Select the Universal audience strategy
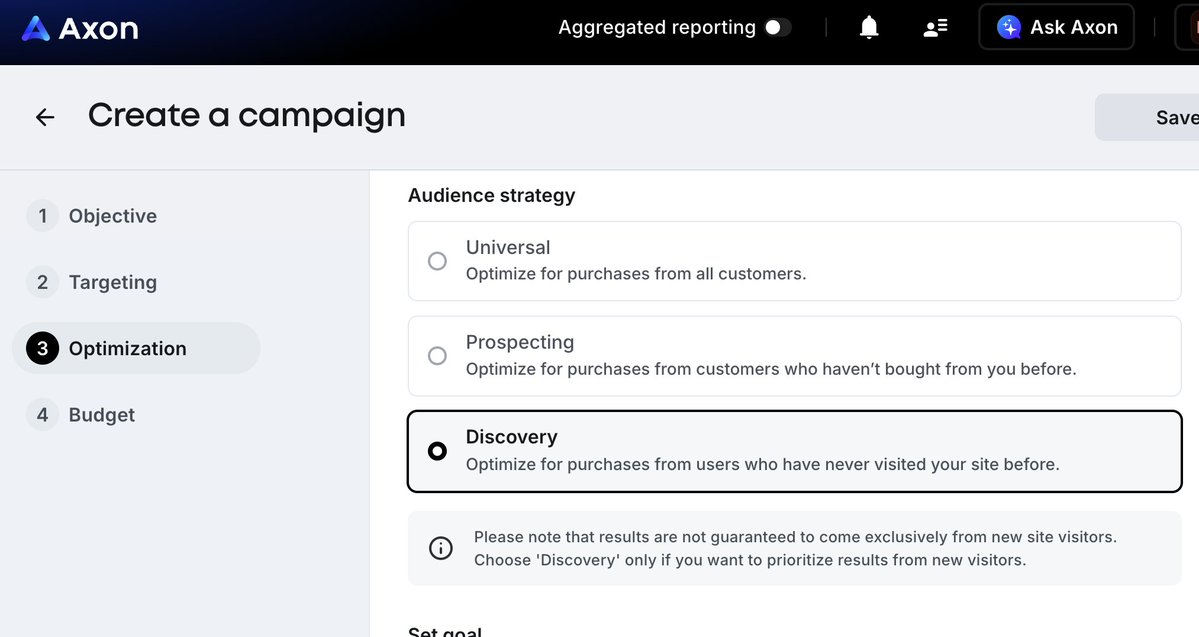This screenshot has height=637, width=1199. click(x=794, y=261)
